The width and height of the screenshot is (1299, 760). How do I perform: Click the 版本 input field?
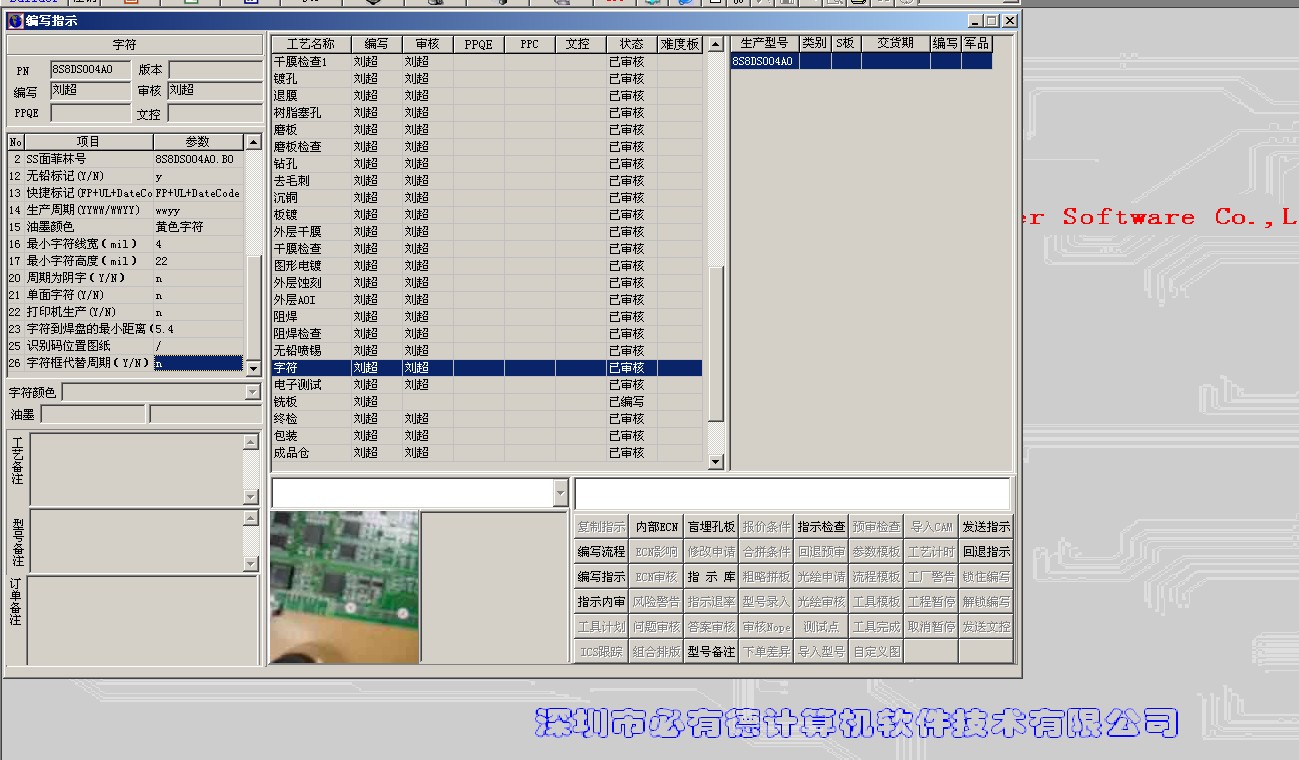click(215, 70)
